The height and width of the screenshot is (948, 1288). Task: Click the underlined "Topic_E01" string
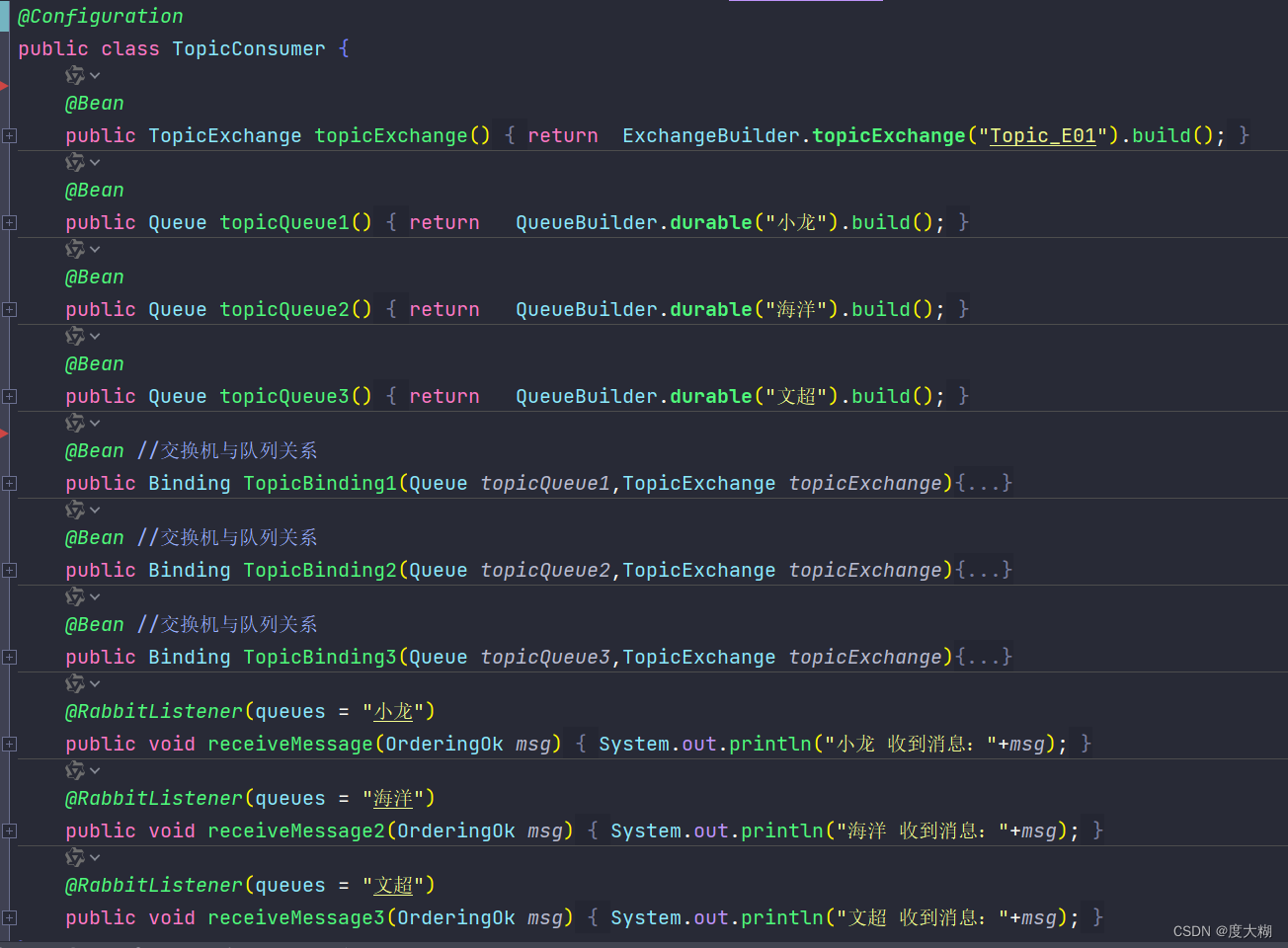pos(1043,135)
